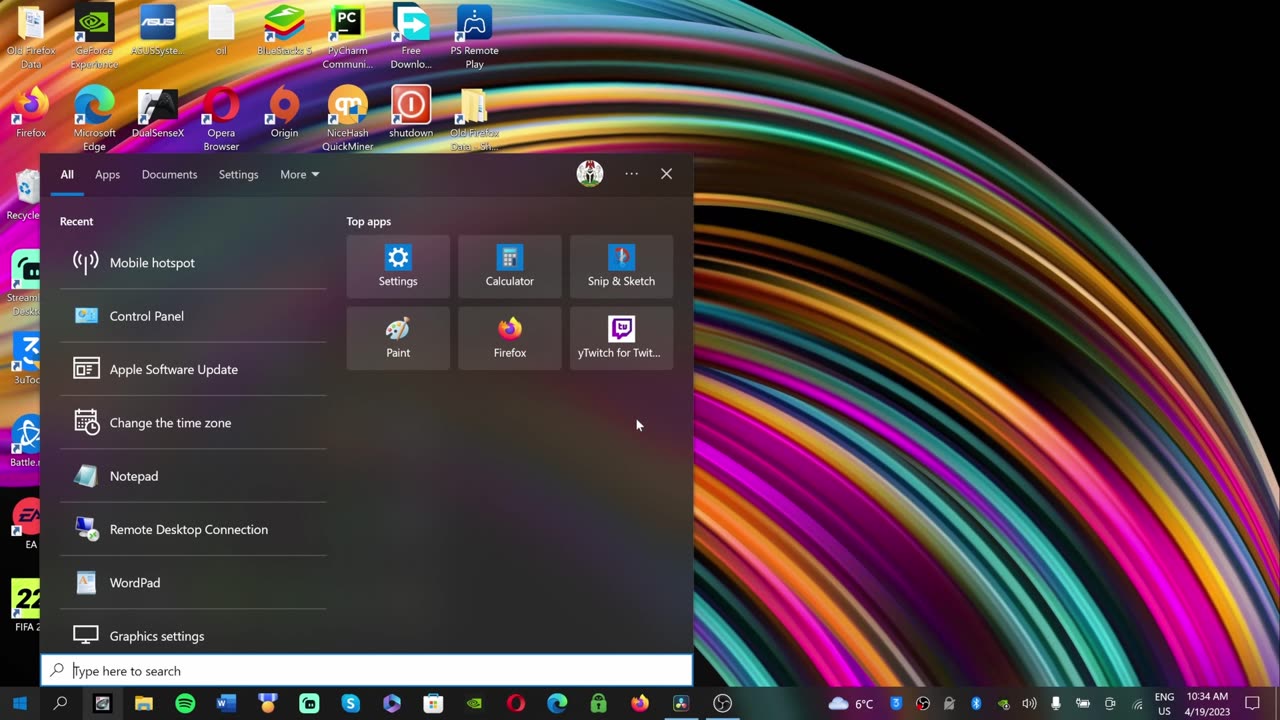Viewport: 1280px width, 720px height.
Task: Open the clock showing 10:34 AM
Action: coord(1207,704)
